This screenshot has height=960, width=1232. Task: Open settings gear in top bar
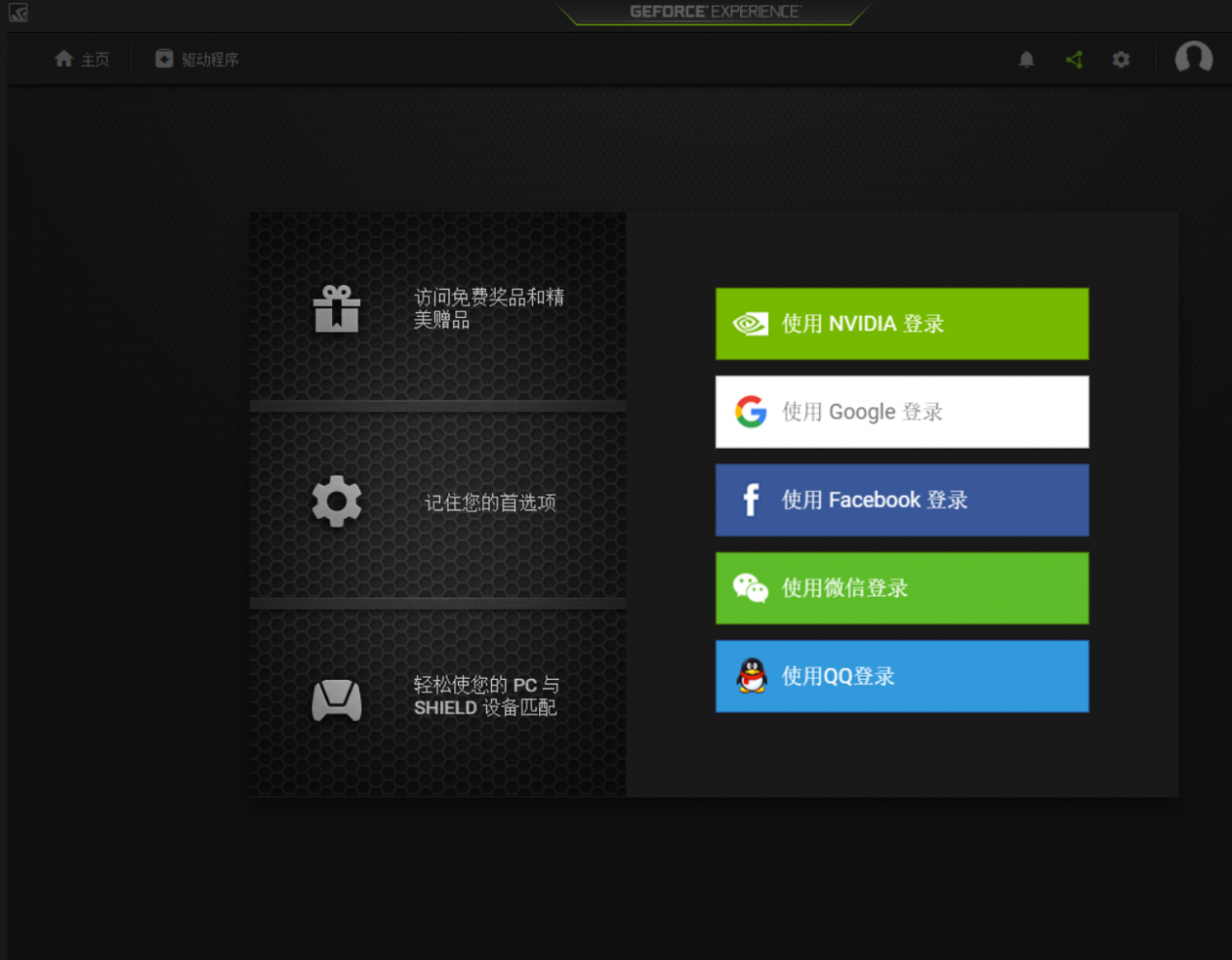pos(1121,60)
